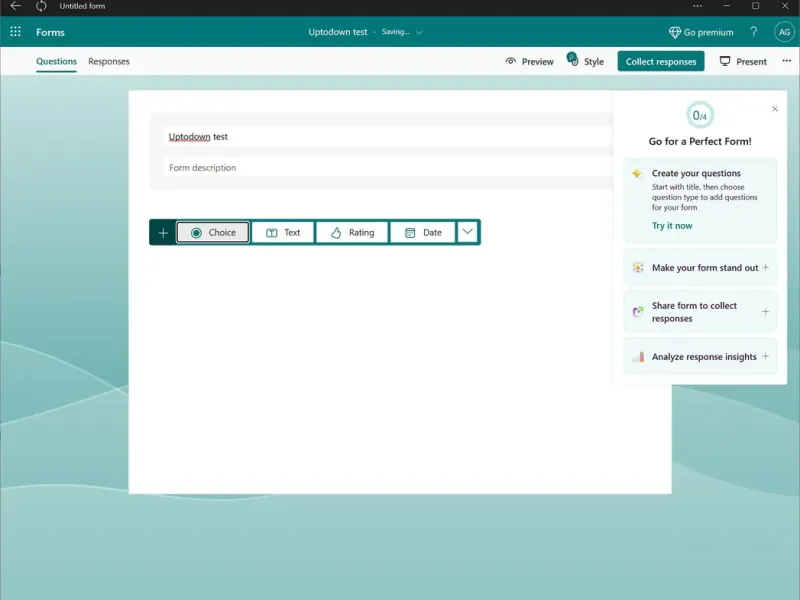Close the Perfect Form panel
800x600 pixels.
[775, 109]
